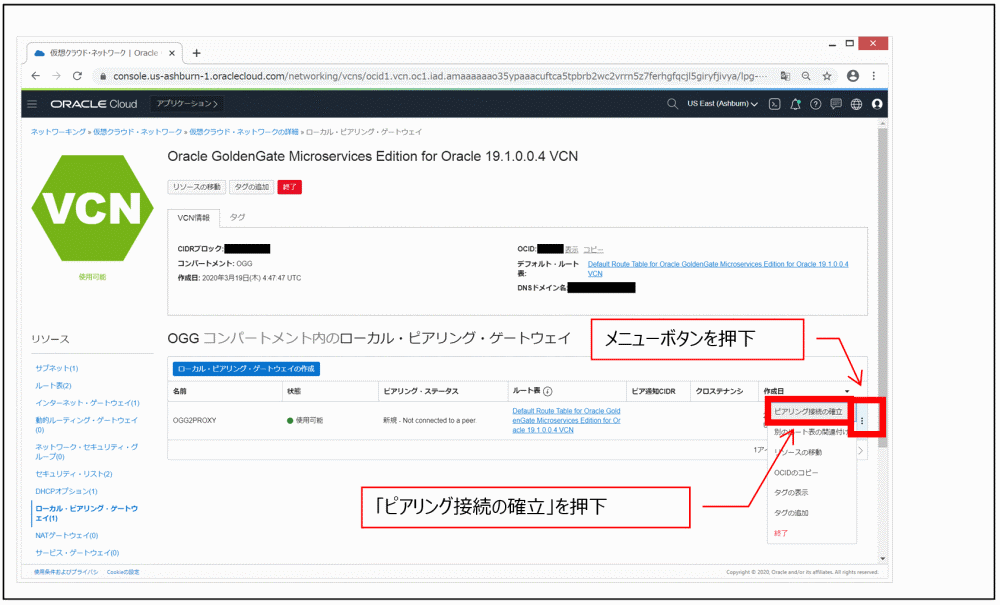Screen dimensions: 1000x605
Task: Switch to the VCN情報 tab
Action: coord(193,218)
